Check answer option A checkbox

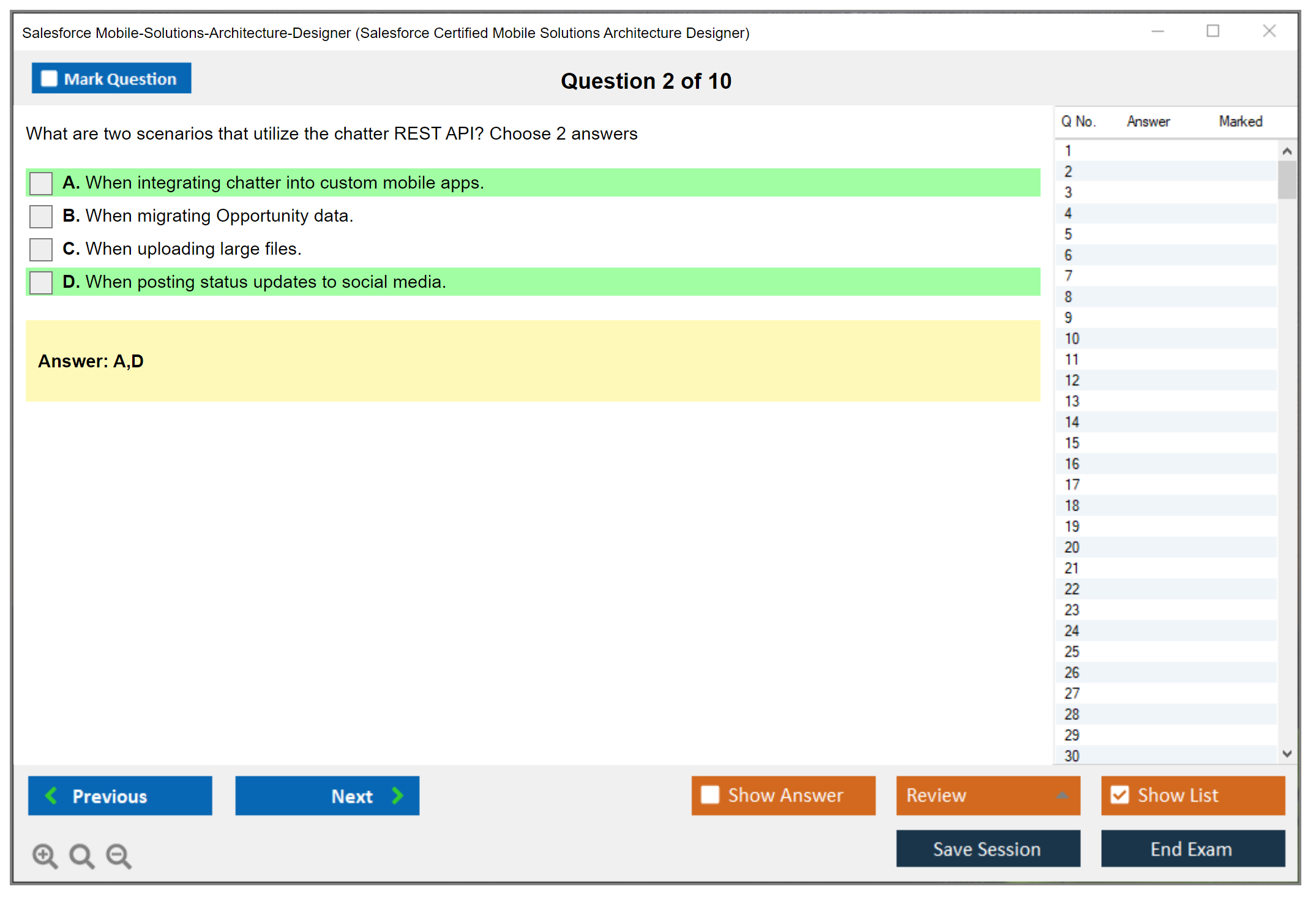pos(41,183)
